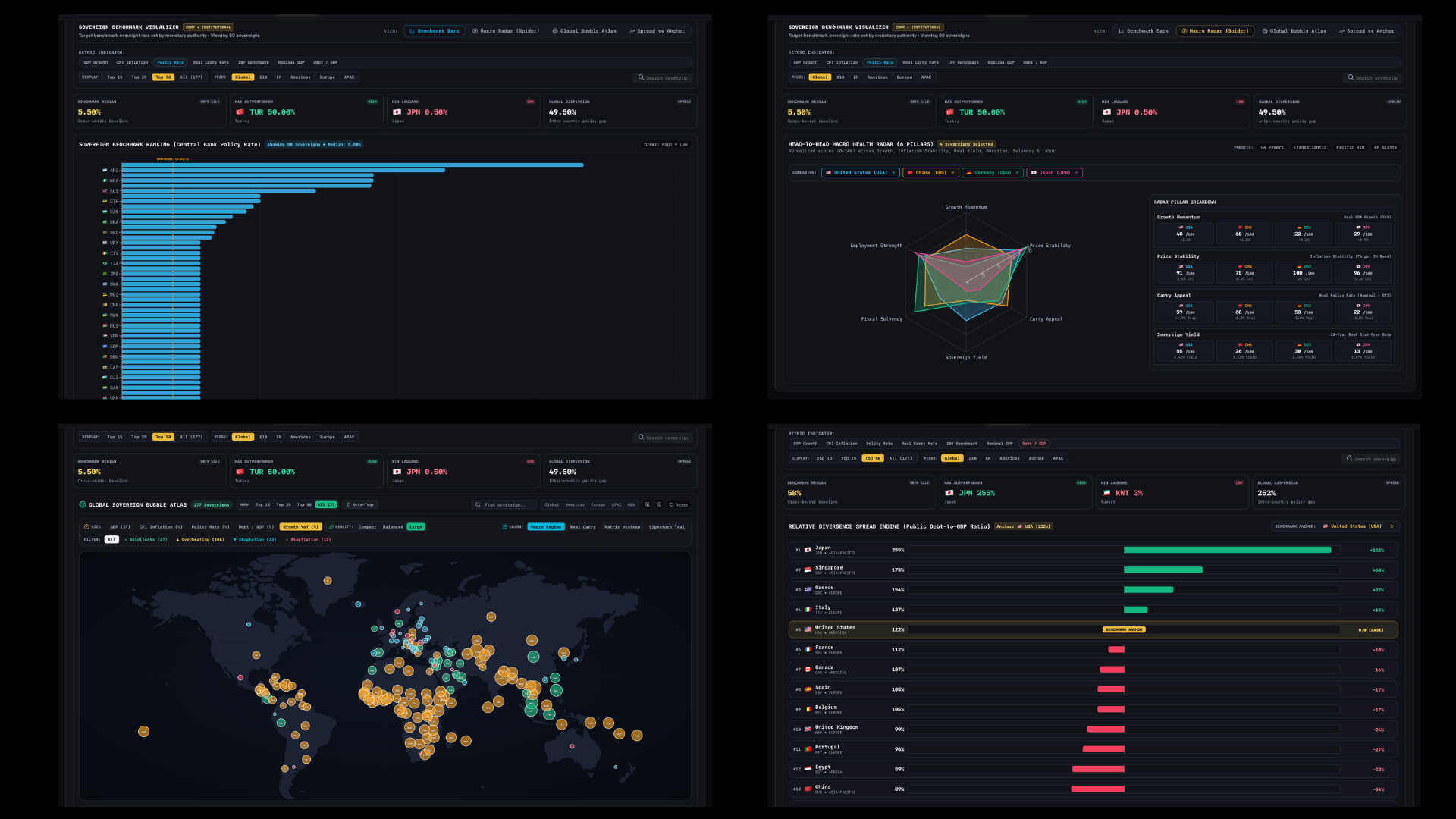
Task: Click the globe icon beside Global Sovereign Bubble Atlas
Action: [83, 504]
